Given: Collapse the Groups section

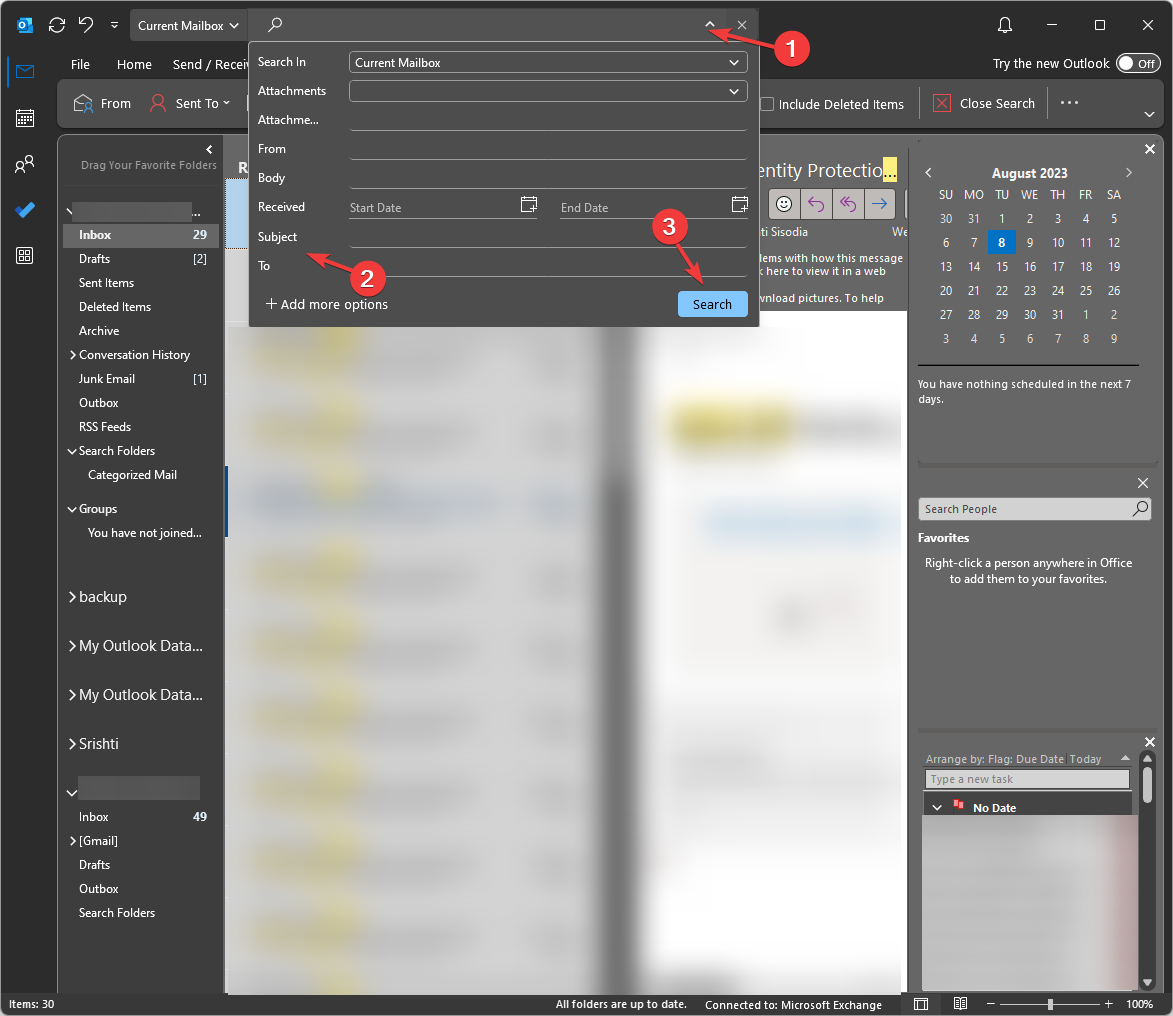Looking at the screenshot, I should pyautogui.click(x=72, y=509).
